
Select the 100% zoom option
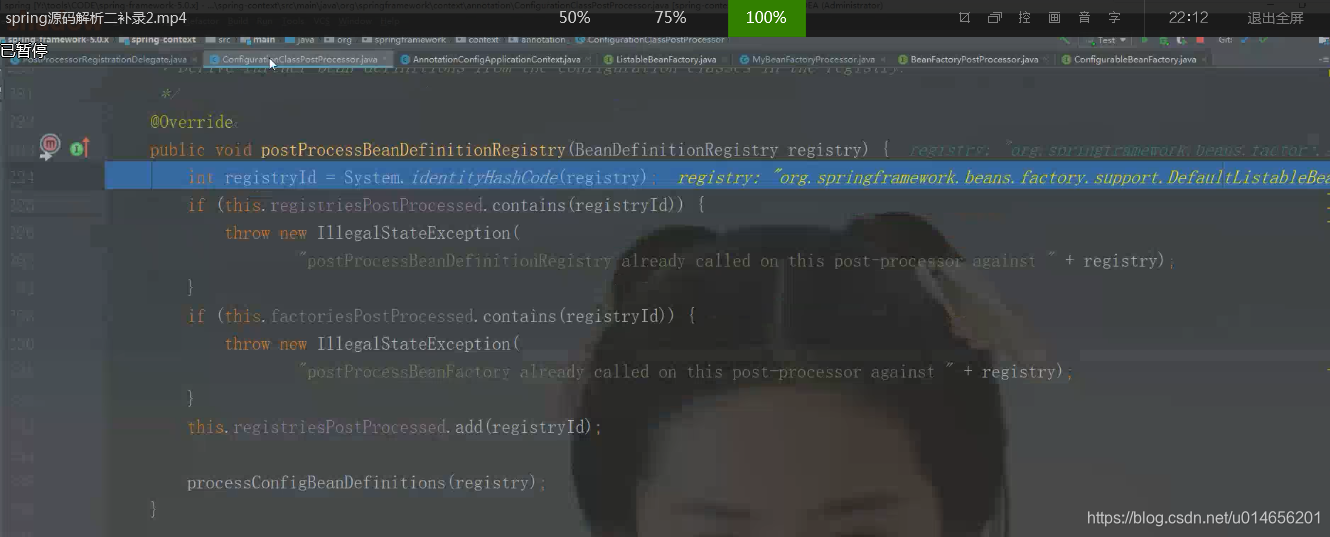[766, 18]
